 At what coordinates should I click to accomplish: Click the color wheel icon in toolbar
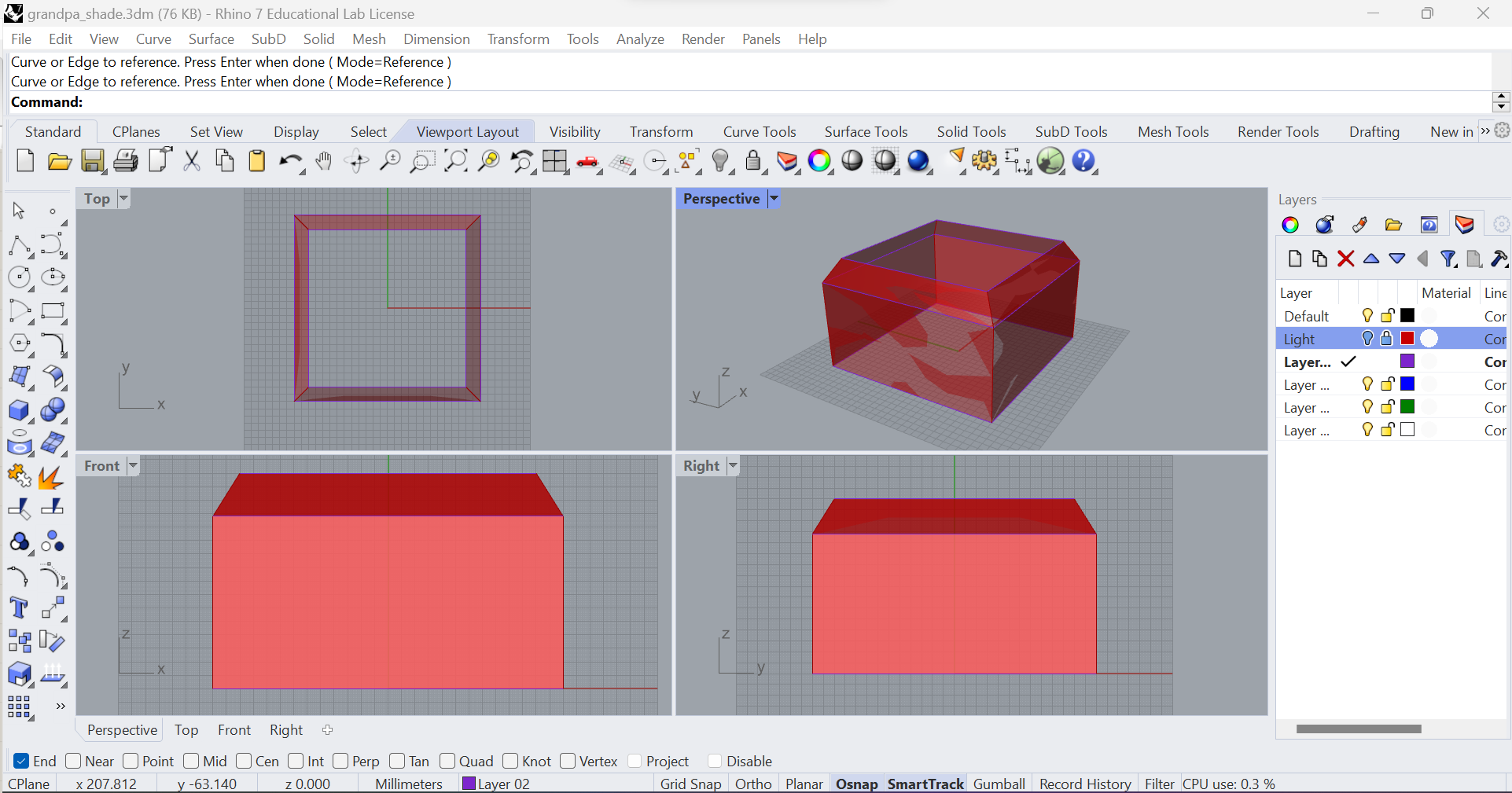[819, 161]
